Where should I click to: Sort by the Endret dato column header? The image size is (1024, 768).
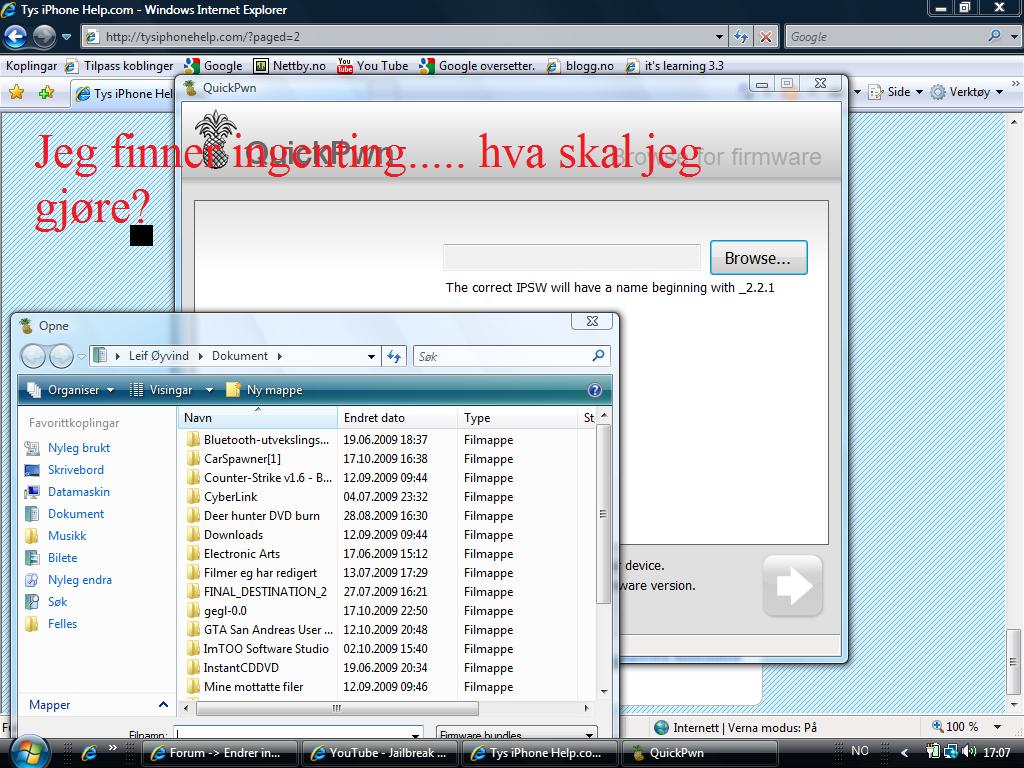(397, 418)
